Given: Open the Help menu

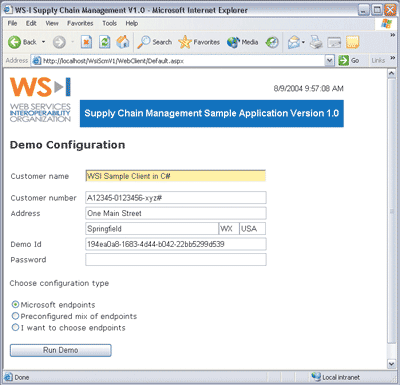Looking at the screenshot, I should point(132,23).
